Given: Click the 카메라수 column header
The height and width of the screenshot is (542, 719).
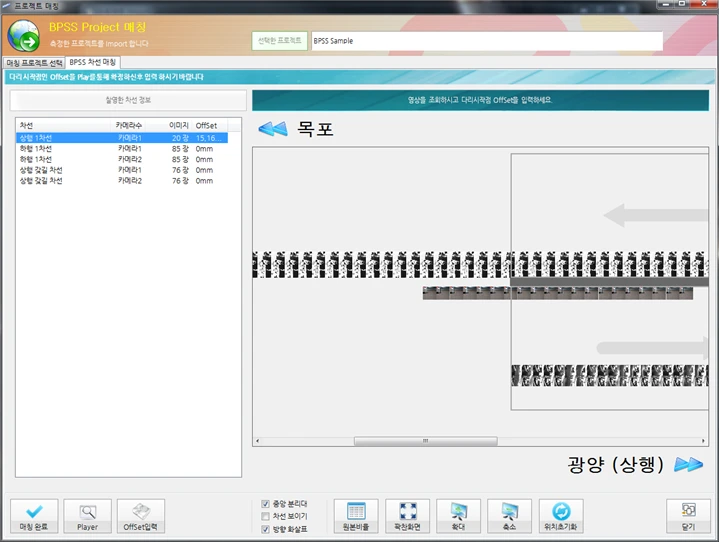Looking at the screenshot, I should tap(128, 125).
